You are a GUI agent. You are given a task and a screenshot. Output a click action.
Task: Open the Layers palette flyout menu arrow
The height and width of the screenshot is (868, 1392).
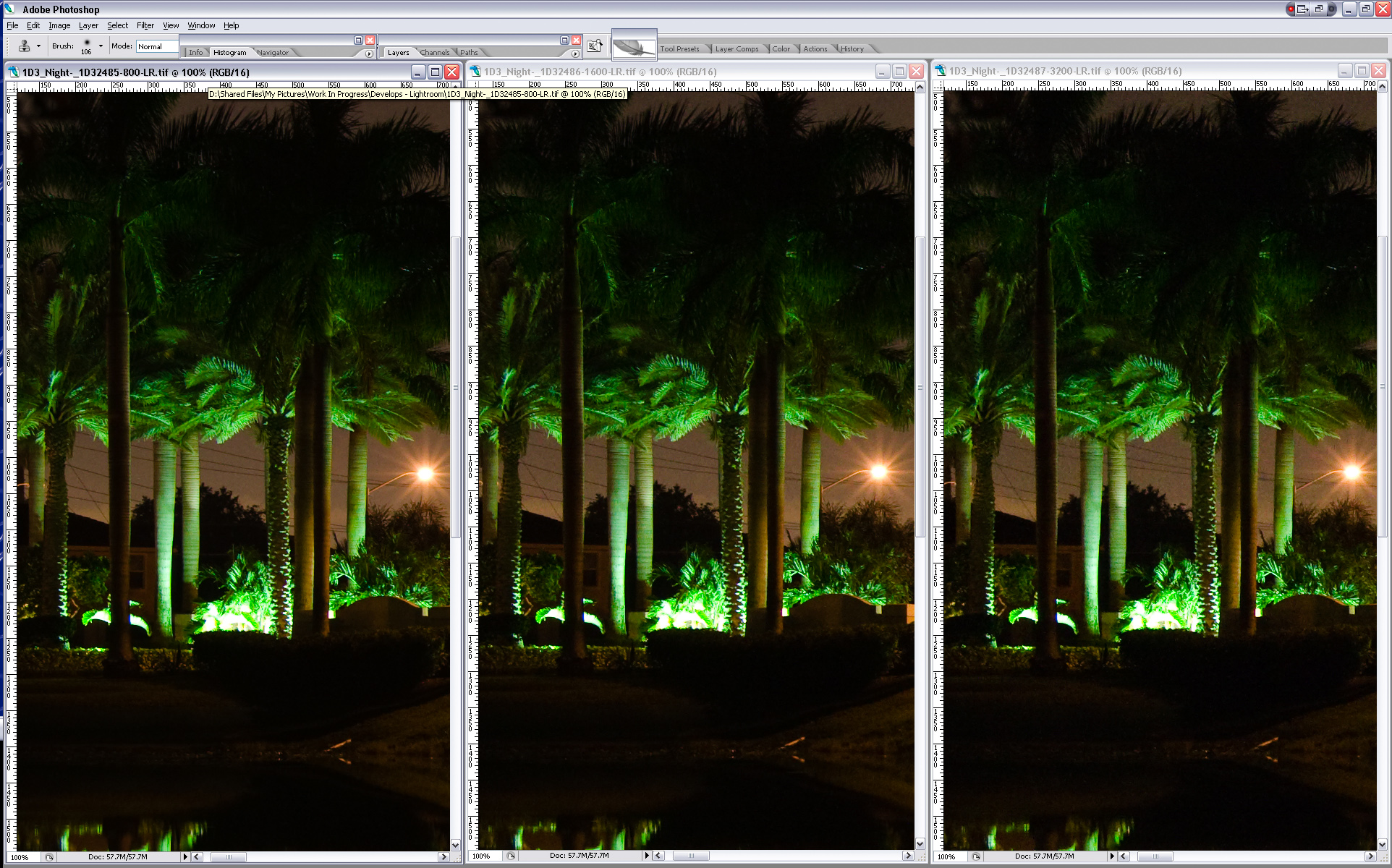click(575, 54)
